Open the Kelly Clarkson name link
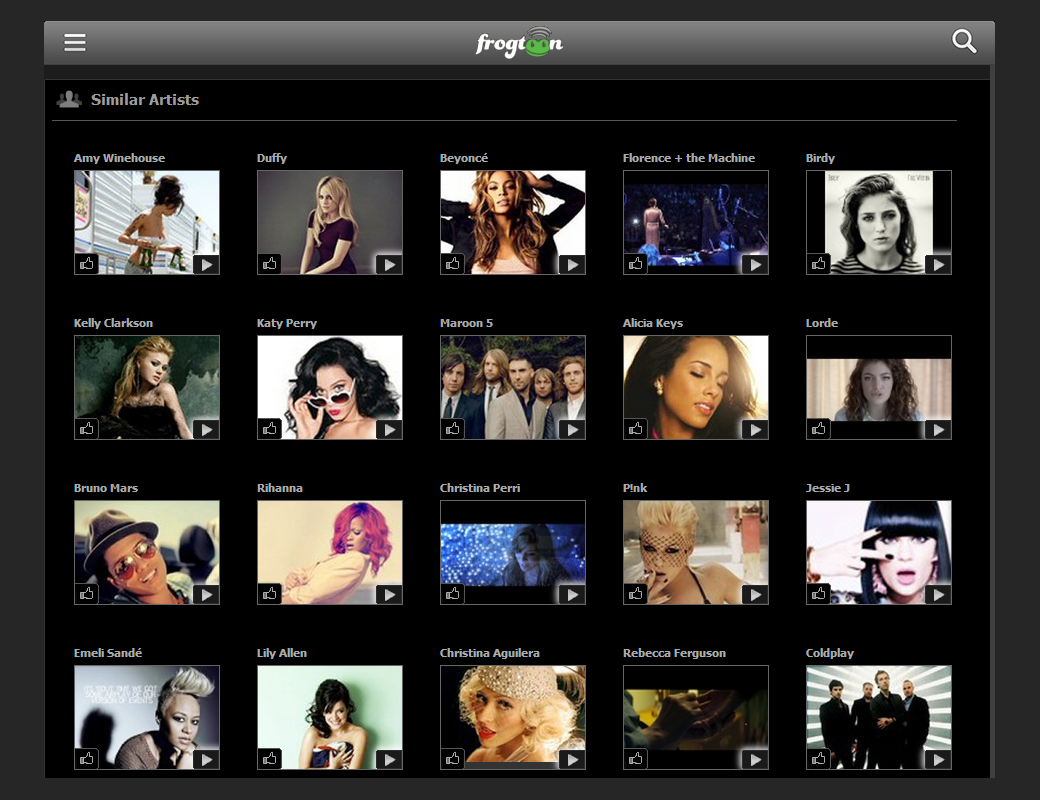1040x800 pixels. [113, 323]
